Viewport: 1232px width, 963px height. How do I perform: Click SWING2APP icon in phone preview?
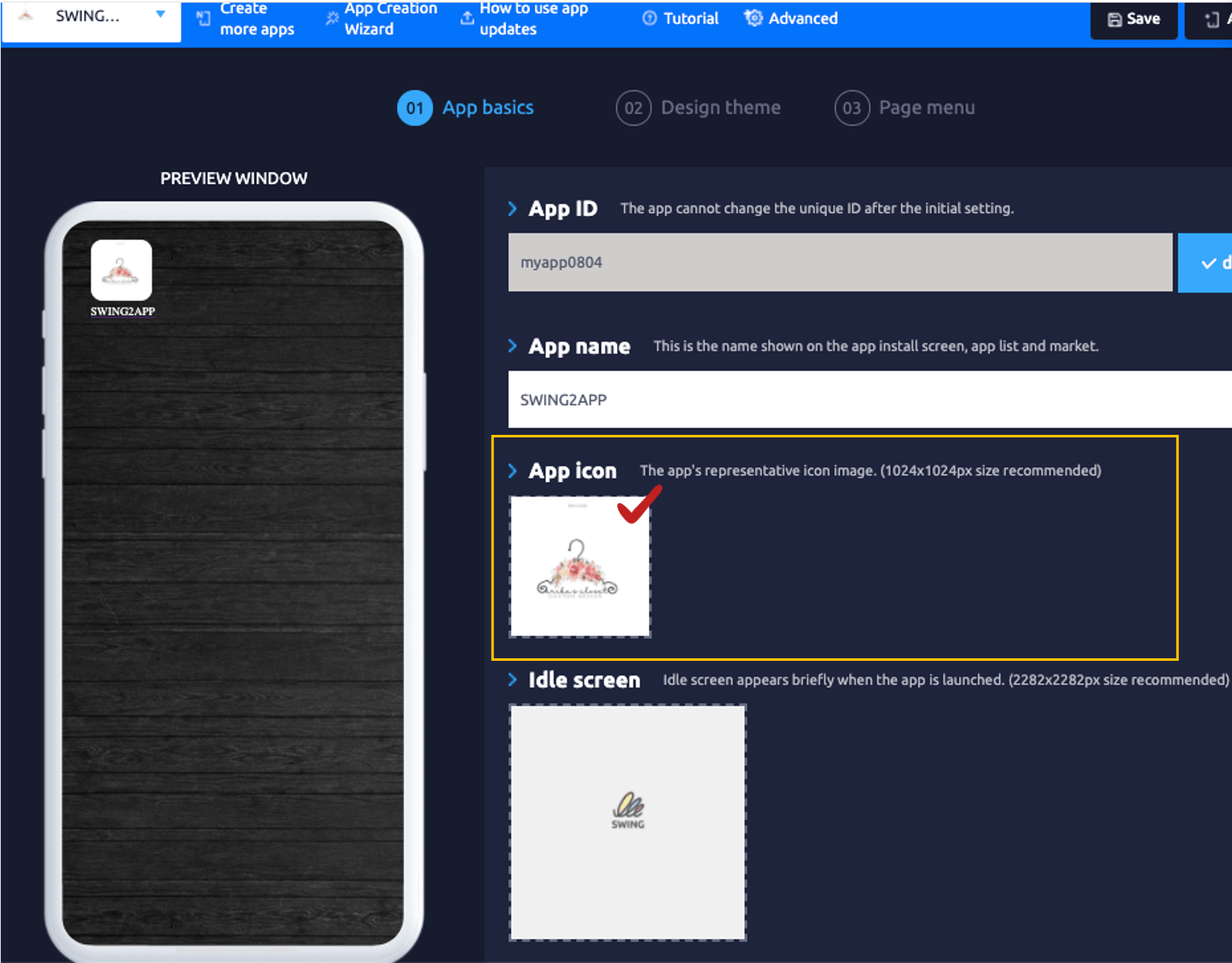(122, 270)
